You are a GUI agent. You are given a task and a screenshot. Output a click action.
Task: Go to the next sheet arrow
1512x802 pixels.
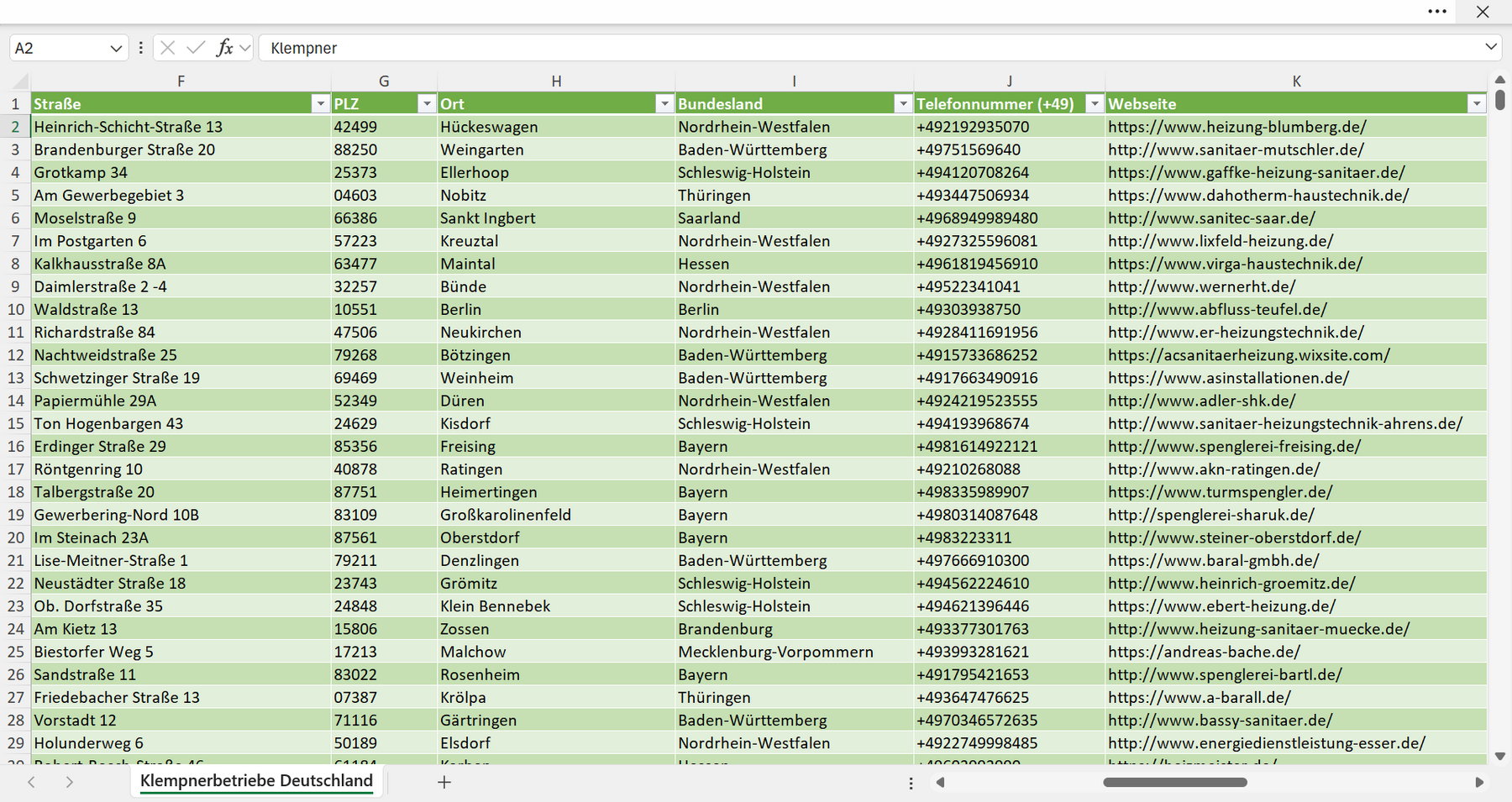[x=70, y=782]
